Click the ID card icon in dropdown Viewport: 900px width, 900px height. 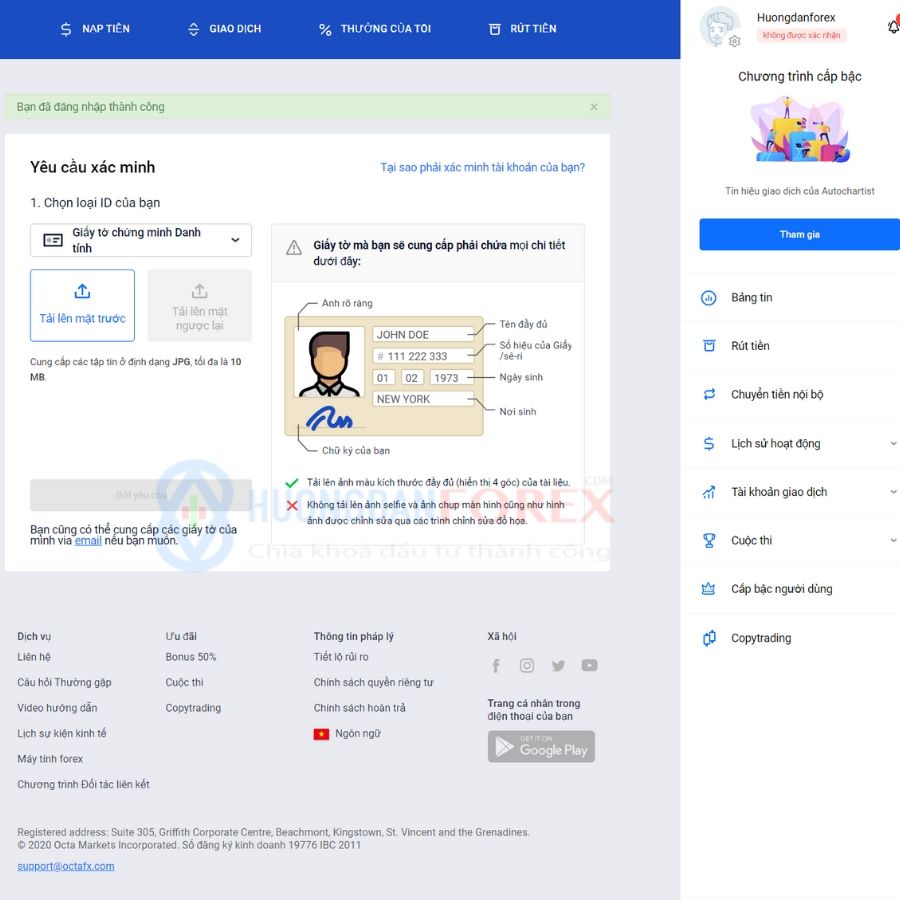(x=53, y=240)
